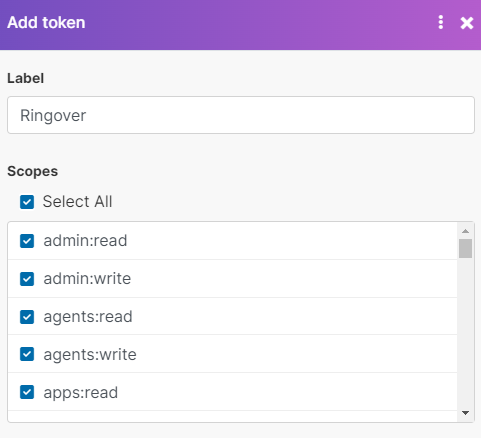481x438 pixels.
Task: Uncheck the apps:read scope checkbox
Action: pos(27,392)
